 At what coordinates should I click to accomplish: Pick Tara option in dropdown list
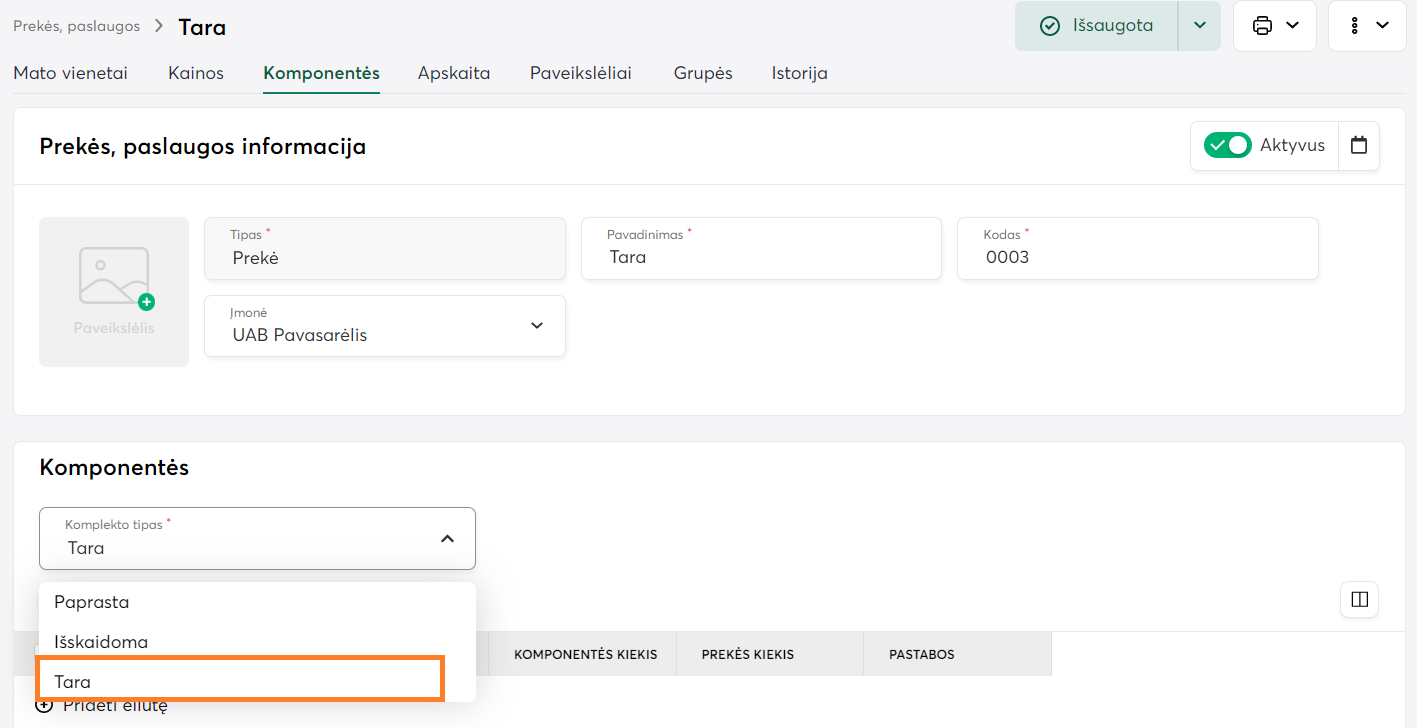[73, 682]
